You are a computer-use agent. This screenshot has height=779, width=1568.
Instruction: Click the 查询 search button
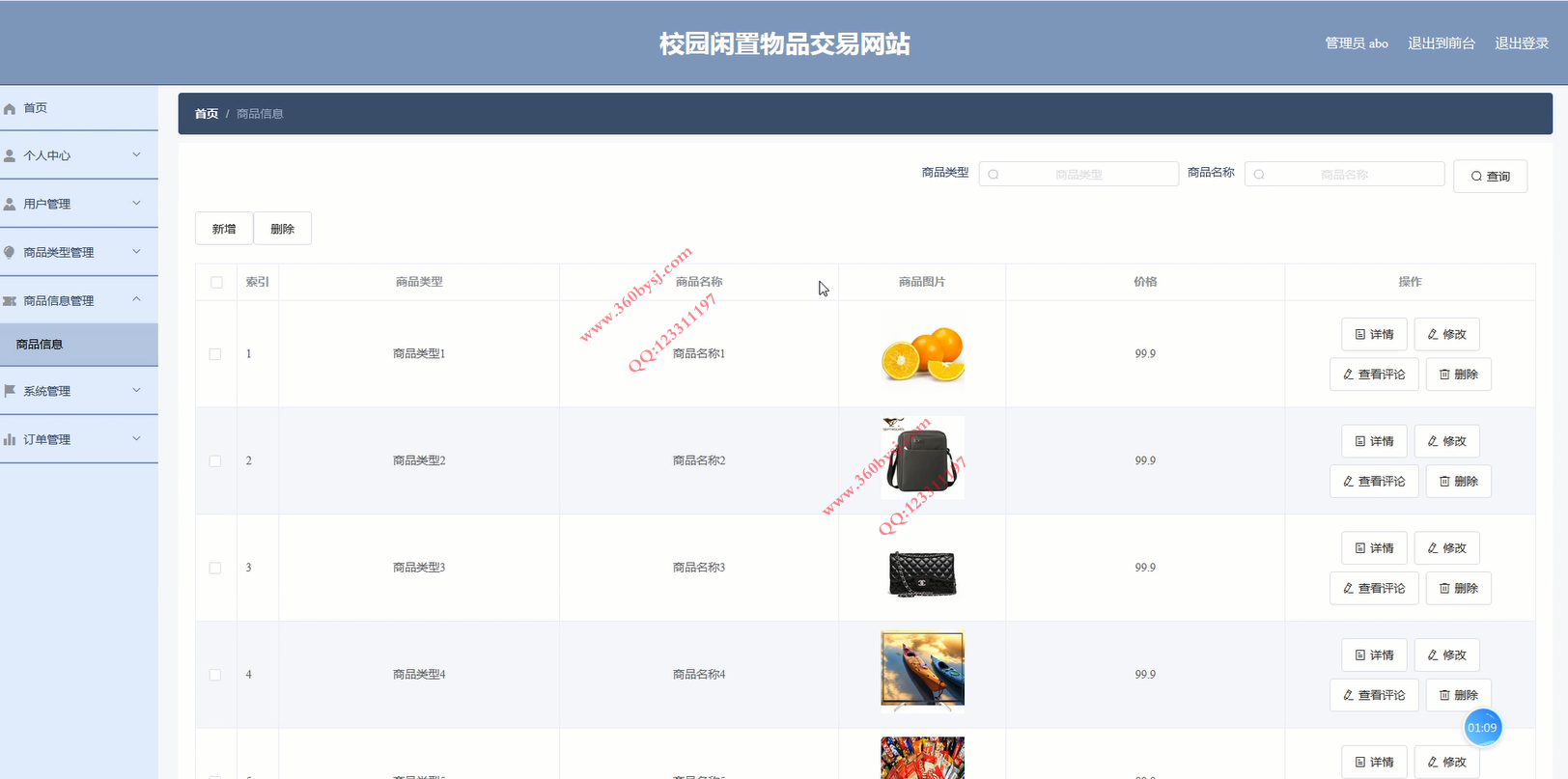pyautogui.click(x=1490, y=177)
